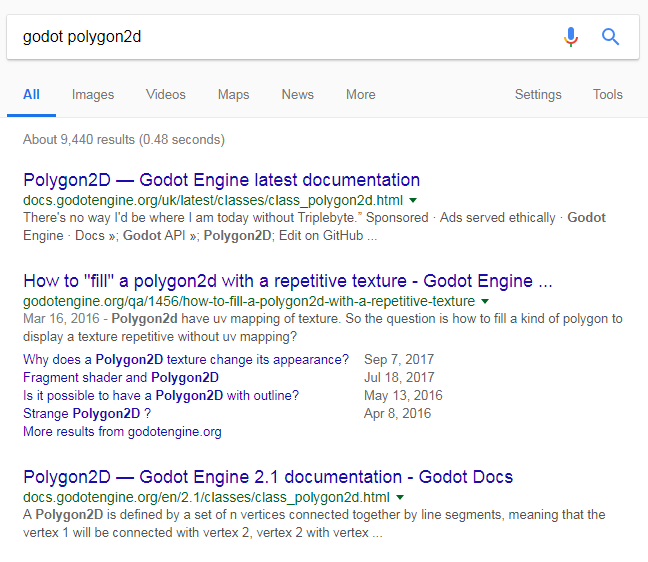648x562 pixels.
Task: Open Polygon2D Godot Engine 2.1 documentation result
Action: [x=268, y=477]
